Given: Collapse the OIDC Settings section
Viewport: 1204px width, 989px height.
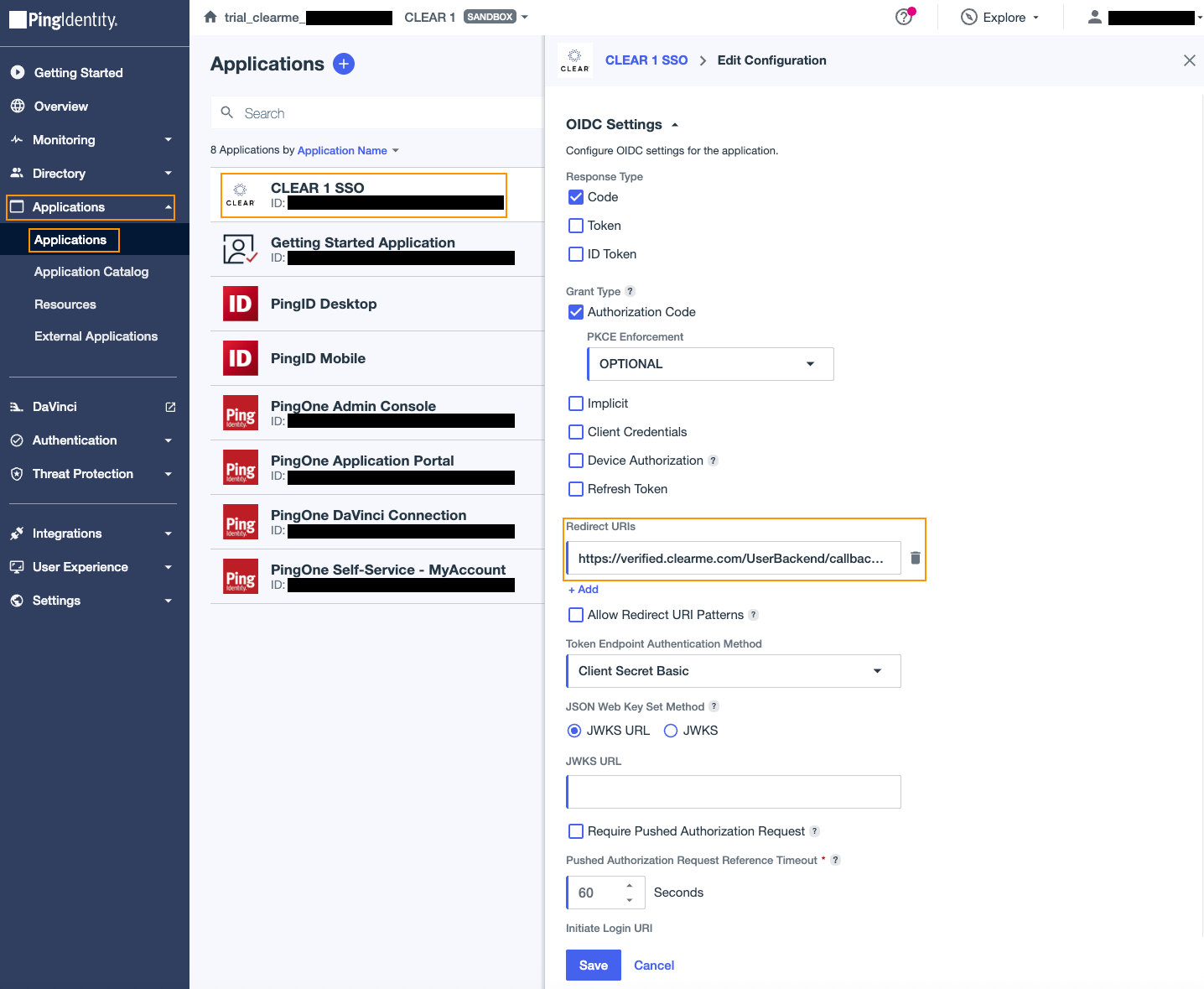Looking at the screenshot, I should tap(675, 125).
